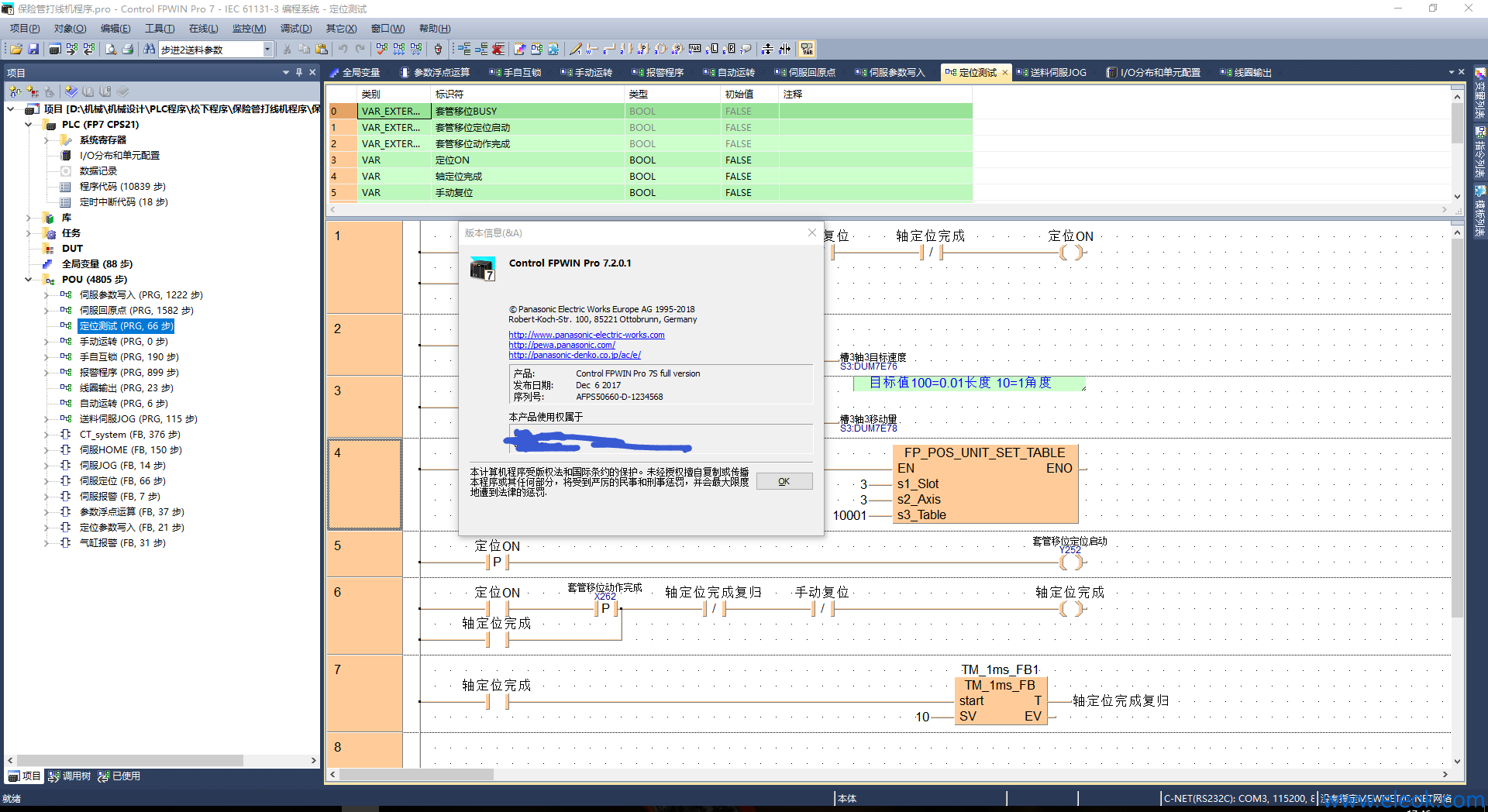This screenshot has height=812, width=1488.
Task: Expand the CT_system function block node
Action: [46, 435]
